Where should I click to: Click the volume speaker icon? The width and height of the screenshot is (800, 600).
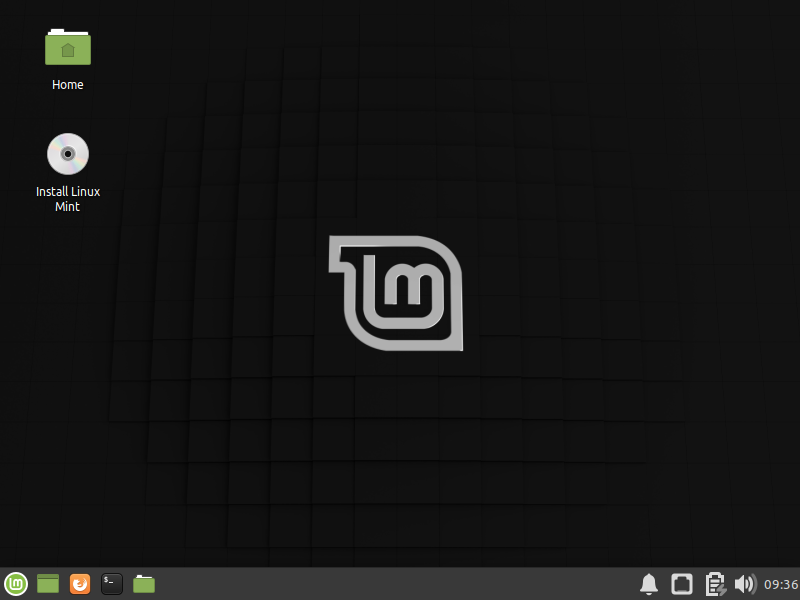pos(745,584)
